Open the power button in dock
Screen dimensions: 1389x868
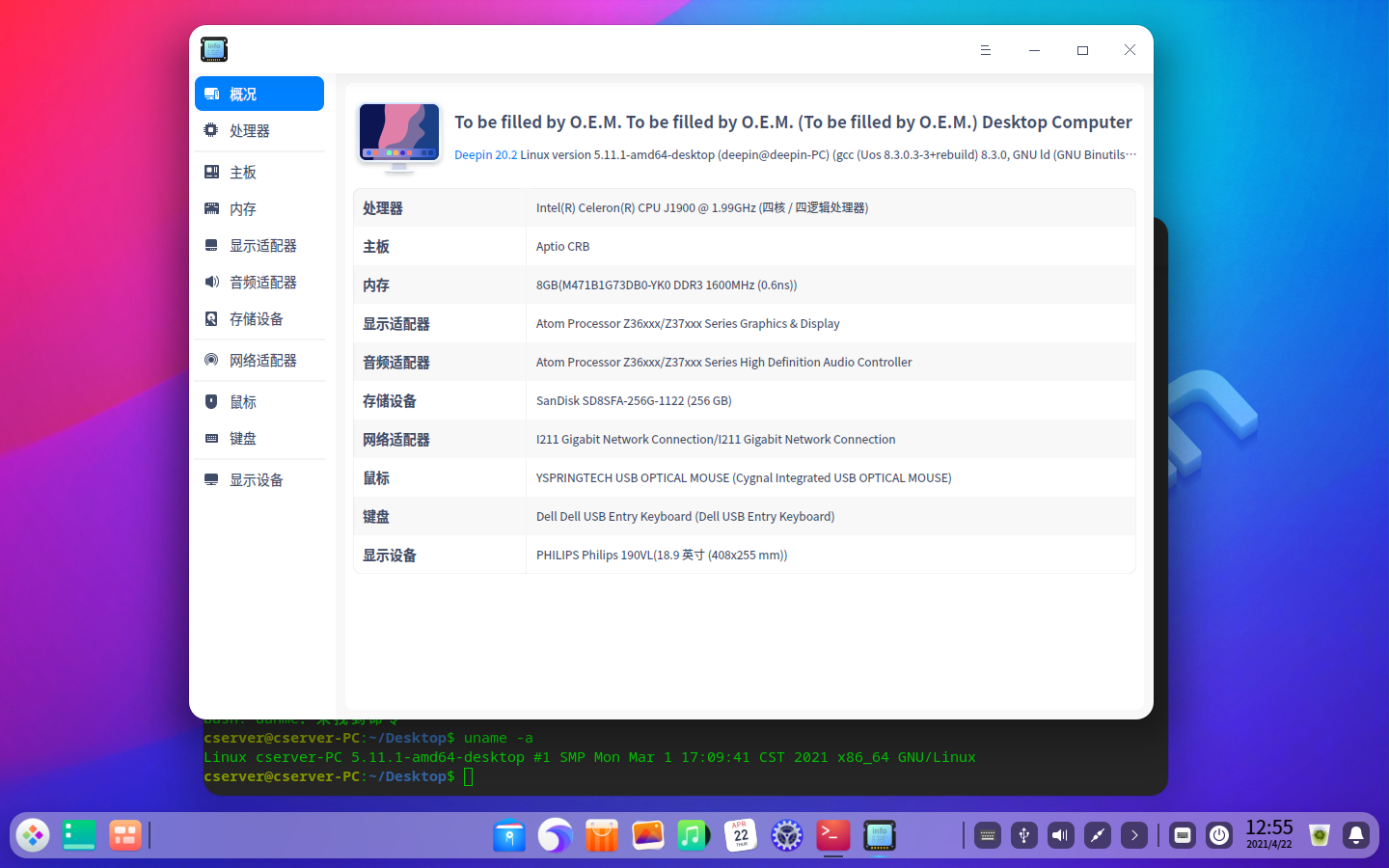point(1219,835)
